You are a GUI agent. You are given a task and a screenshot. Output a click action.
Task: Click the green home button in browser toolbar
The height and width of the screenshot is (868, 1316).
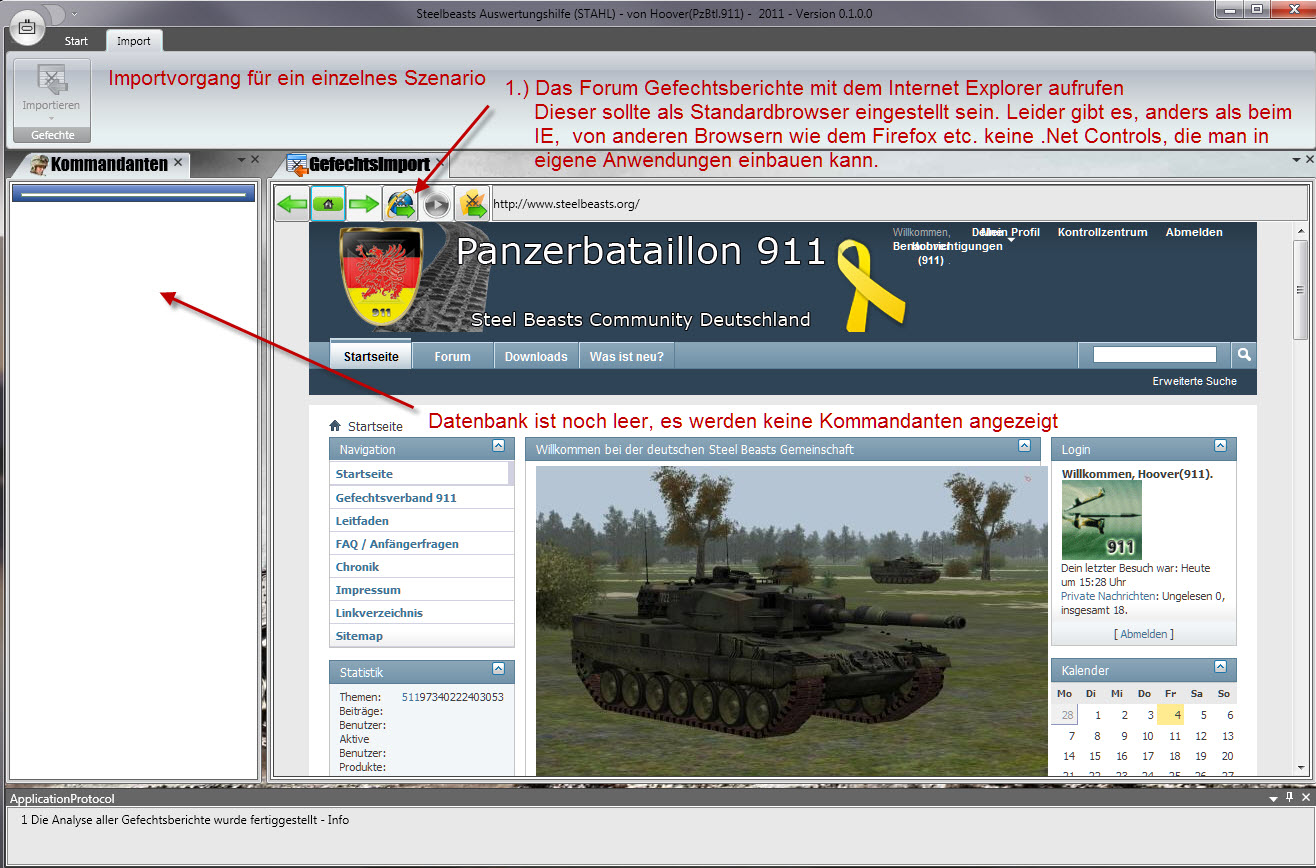(x=328, y=204)
